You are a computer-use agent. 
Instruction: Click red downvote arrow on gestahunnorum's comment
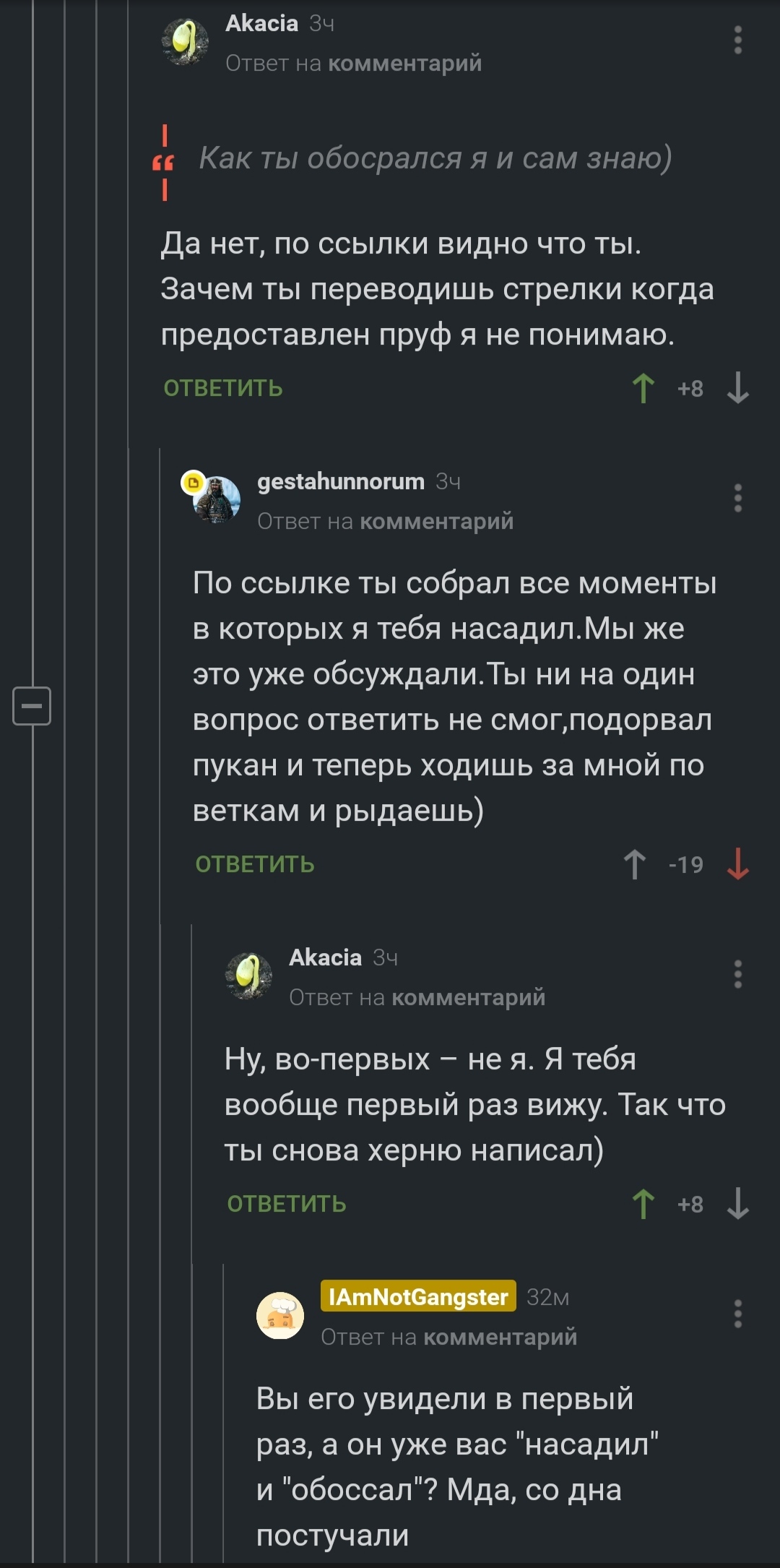point(737,865)
